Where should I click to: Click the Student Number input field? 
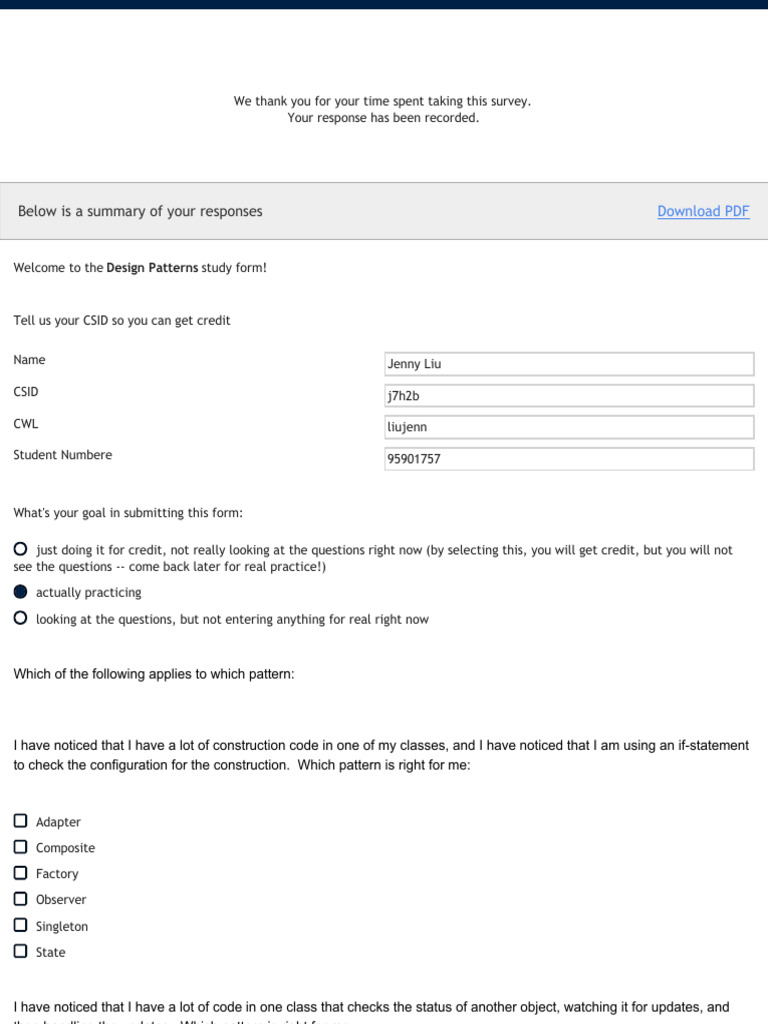[568, 459]
